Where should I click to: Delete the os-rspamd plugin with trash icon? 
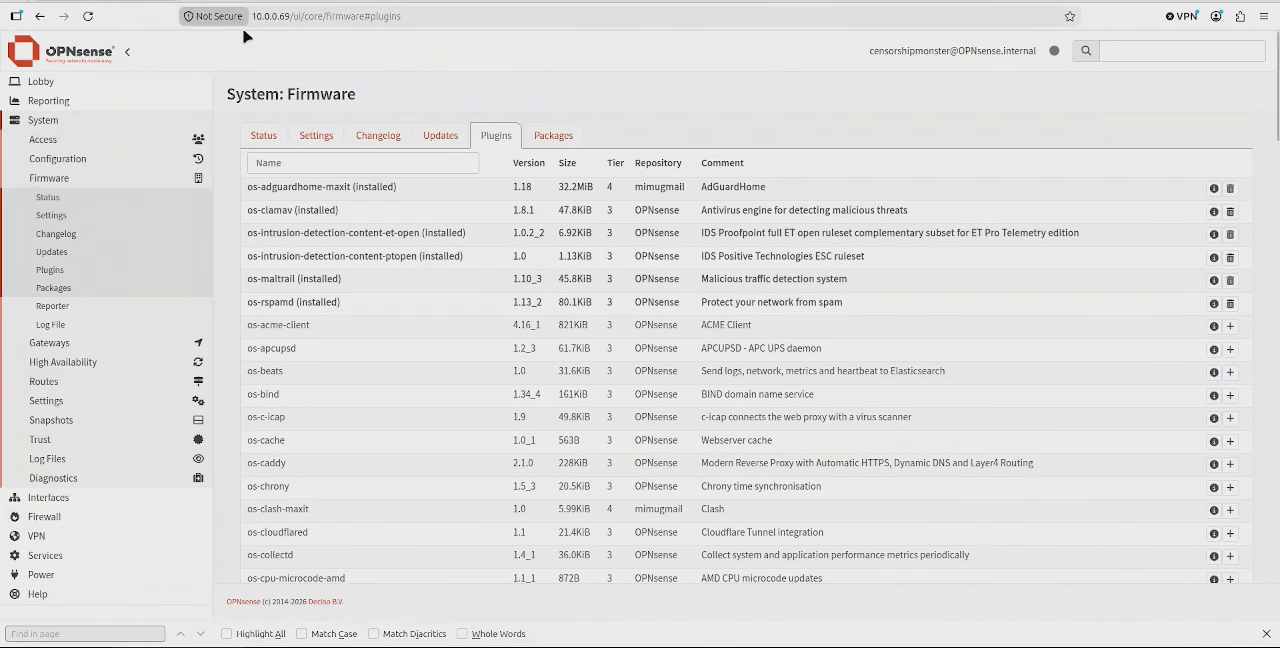point(1230,303)
